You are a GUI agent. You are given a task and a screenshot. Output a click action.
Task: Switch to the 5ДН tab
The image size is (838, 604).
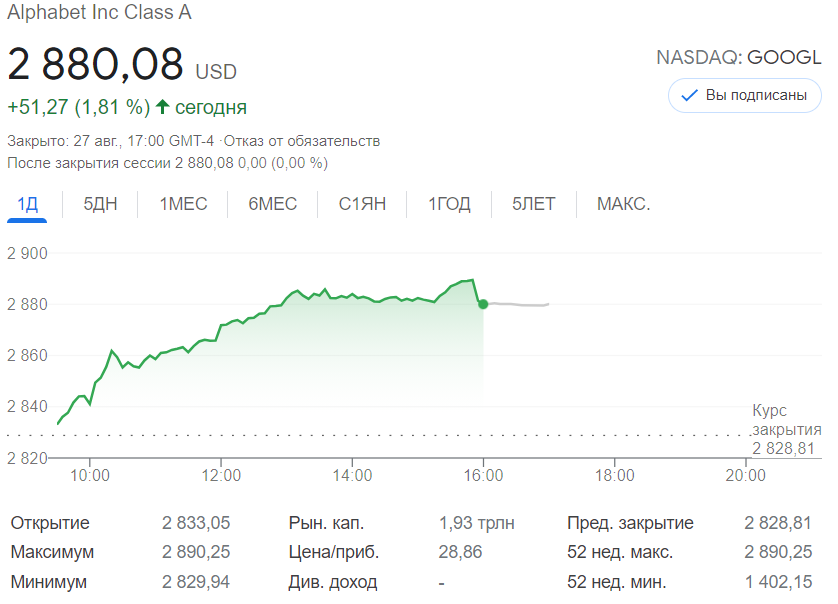click(100, 204)
